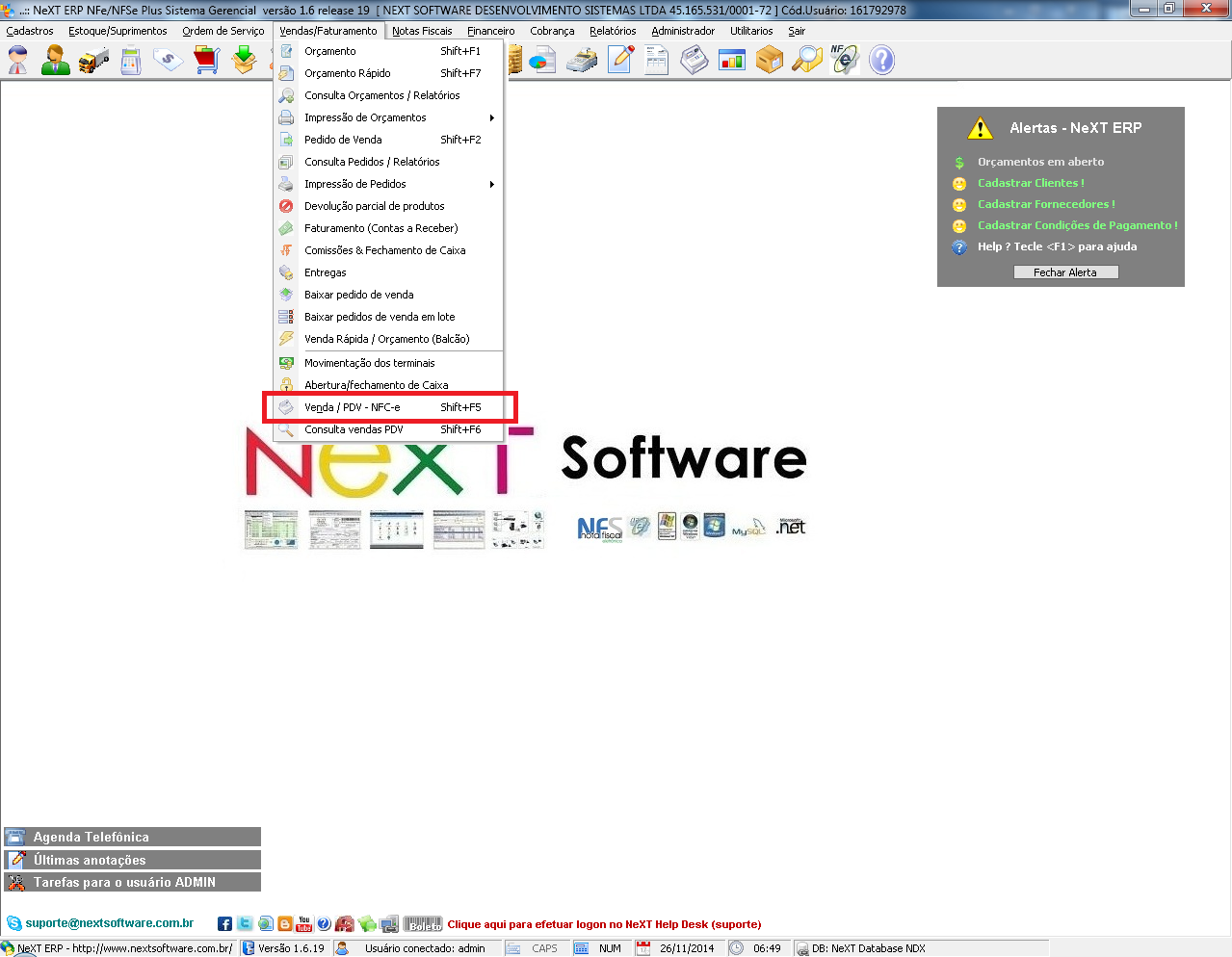Click the Skype icon beside support email
The height and width of the screenshot is (957, 1232).
pyautogui.click(x=13, y=924)
